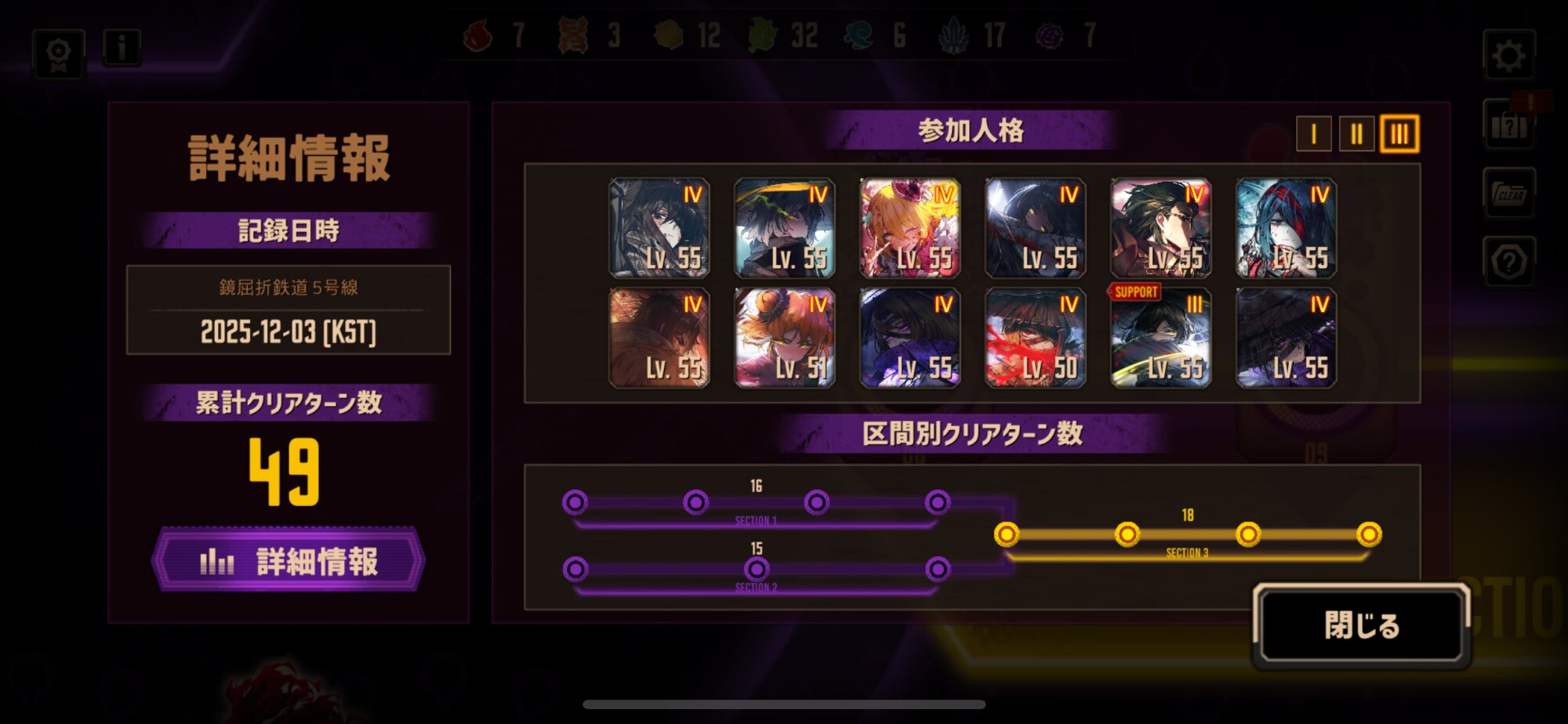Click middle node of Section 2 track

click(x=757, y=569)
